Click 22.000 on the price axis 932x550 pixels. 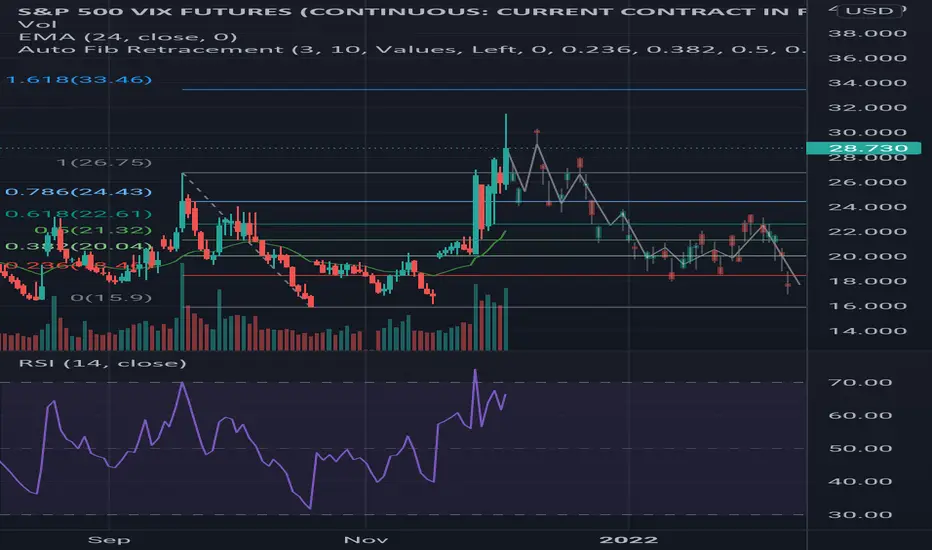[x=867, y=232]
